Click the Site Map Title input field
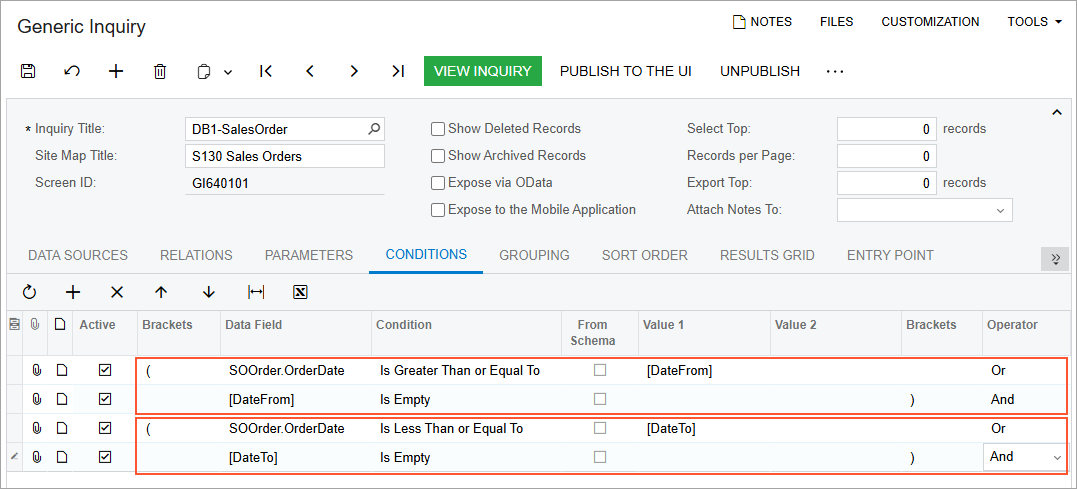 tap(286, 156)
